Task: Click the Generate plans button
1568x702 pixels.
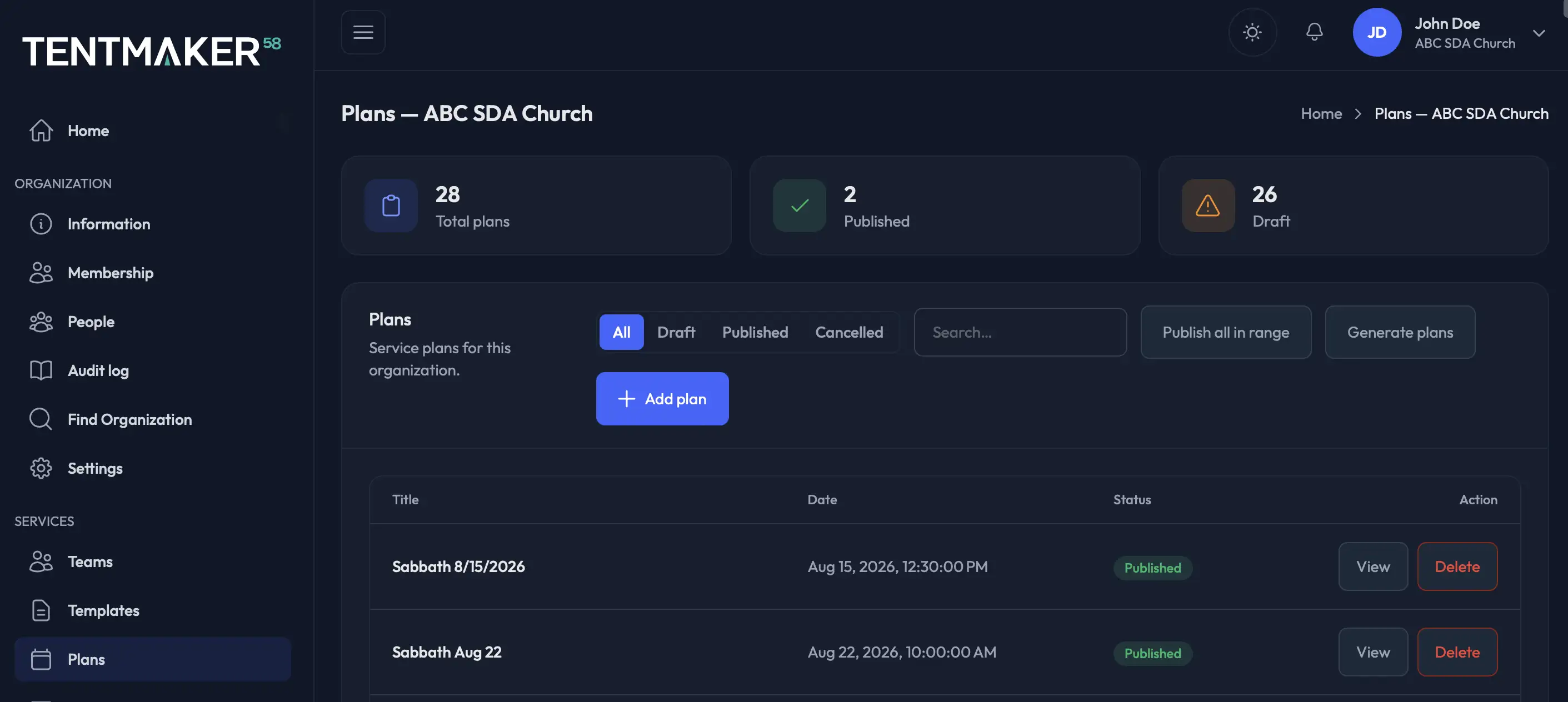Action: coord(1400,332)
